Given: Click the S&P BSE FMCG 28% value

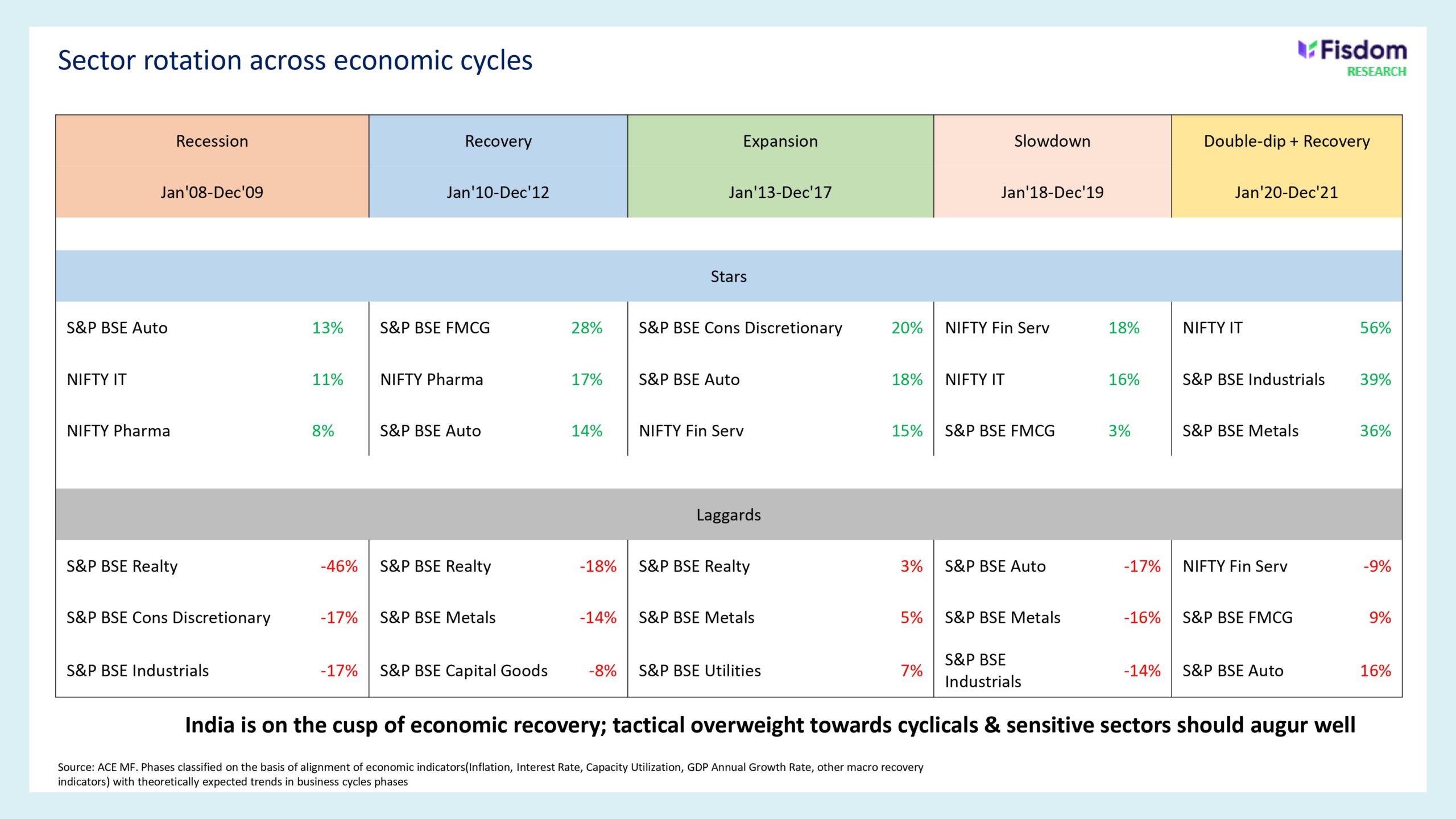Looking at the screenshot, I should [586, 328].
